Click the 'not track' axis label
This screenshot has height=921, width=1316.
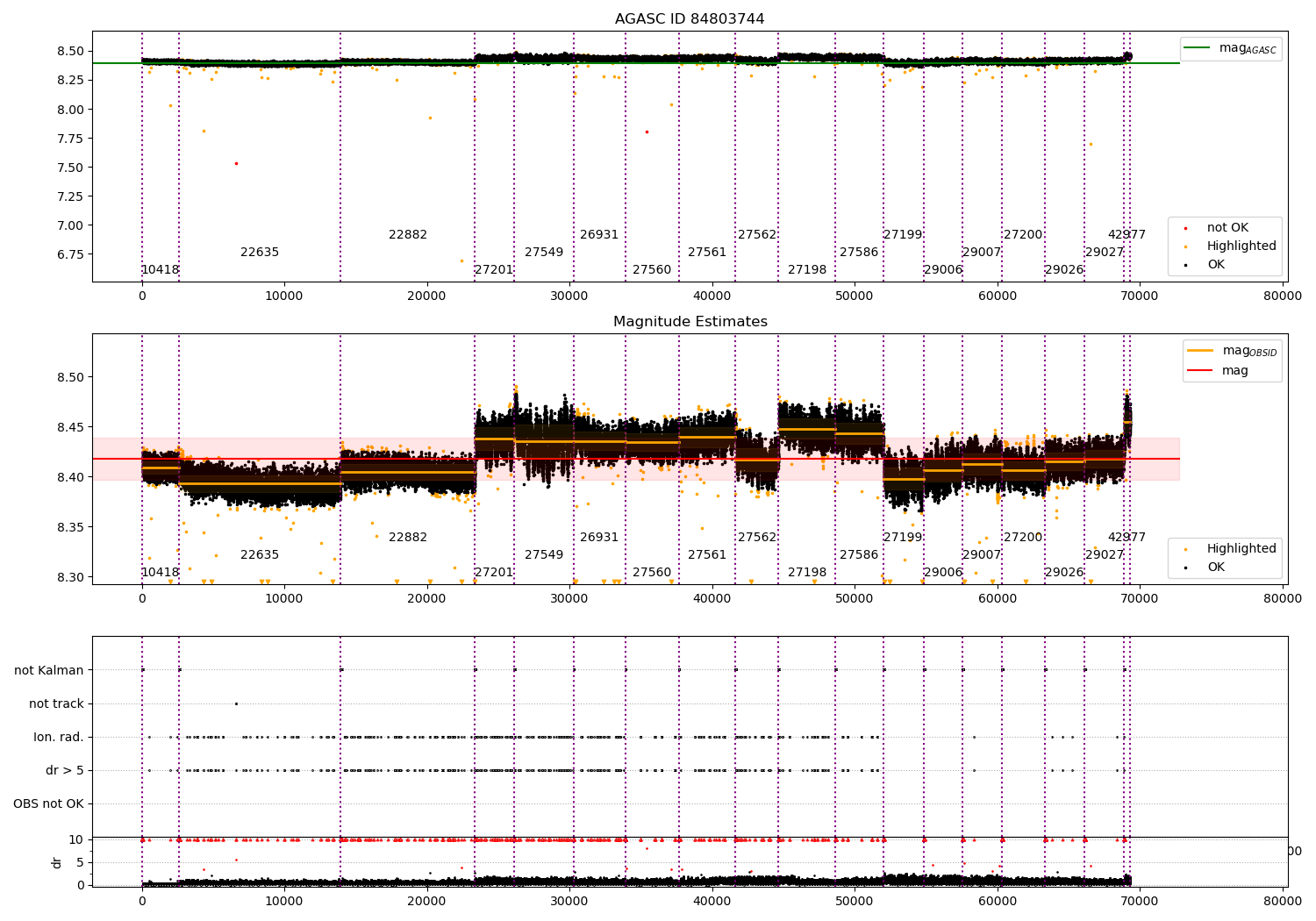56,704
